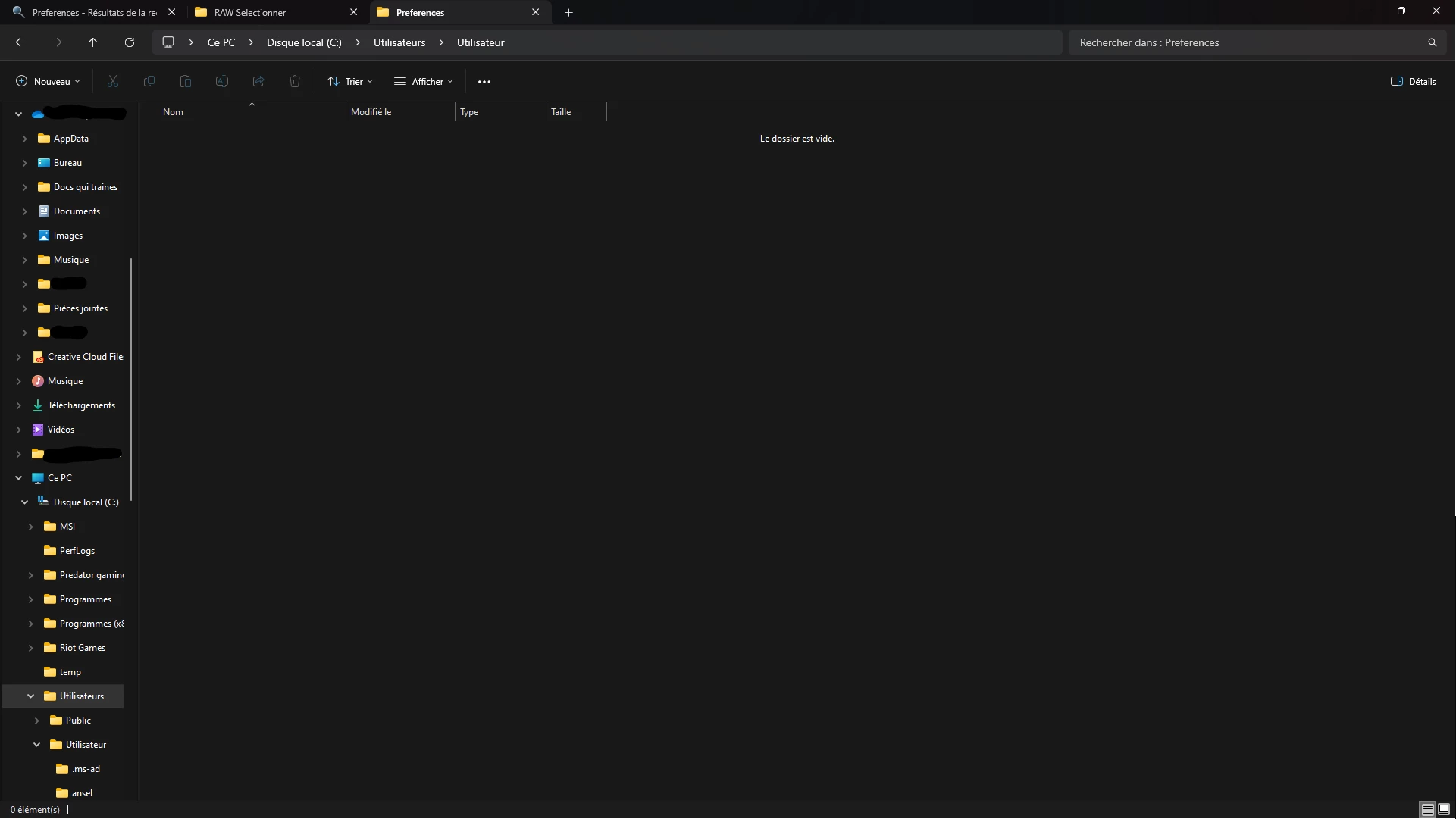This screenshot has height=819, width=1456.
Task: Click the Share icon in toolbar
Action: pos(258,82)
